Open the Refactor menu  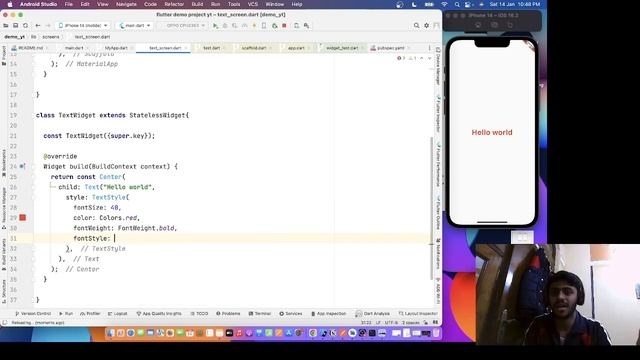tap(174, 4)
